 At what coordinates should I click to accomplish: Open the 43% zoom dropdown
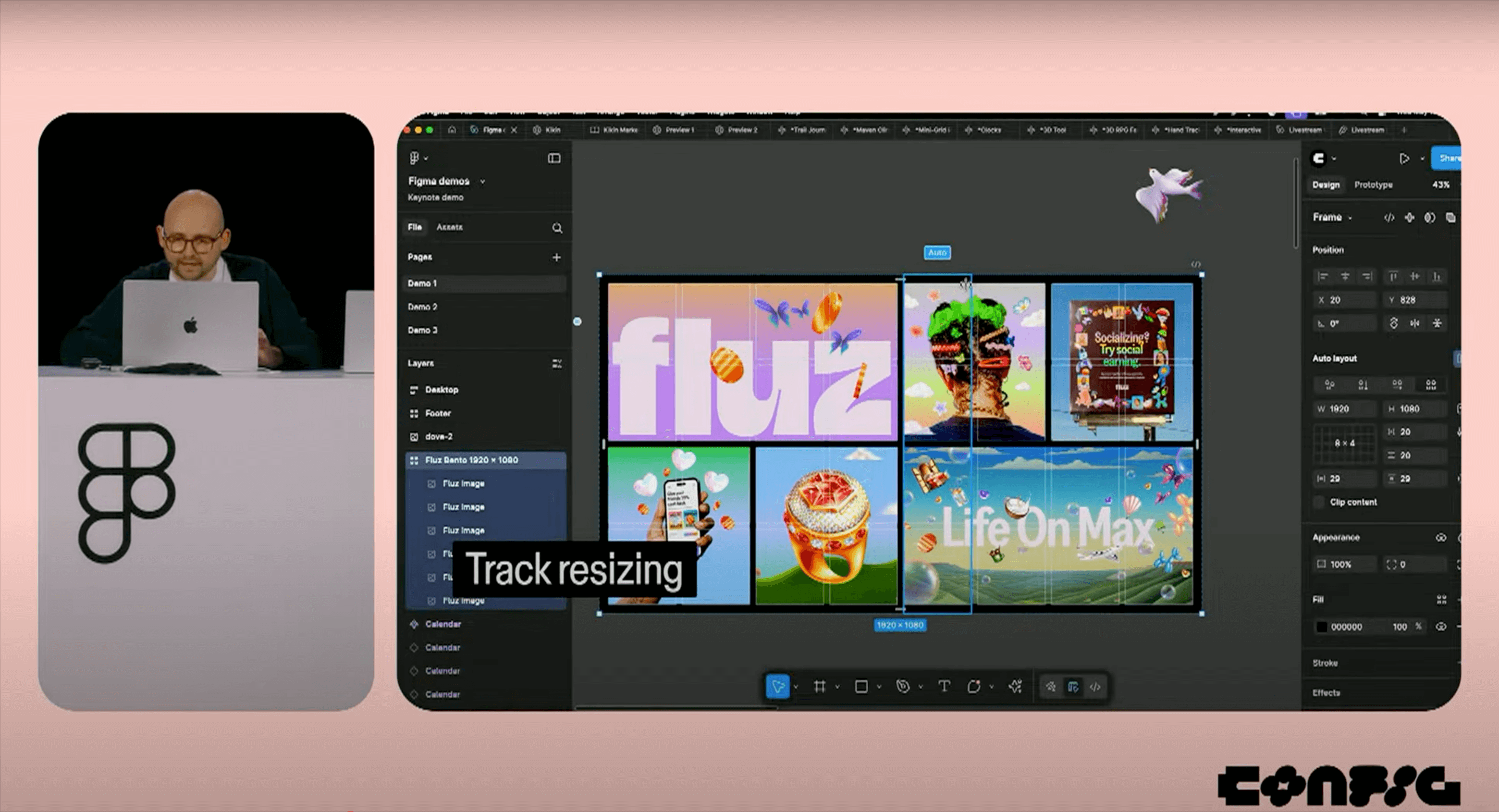pyautogui.click(x=1441, y=184)
